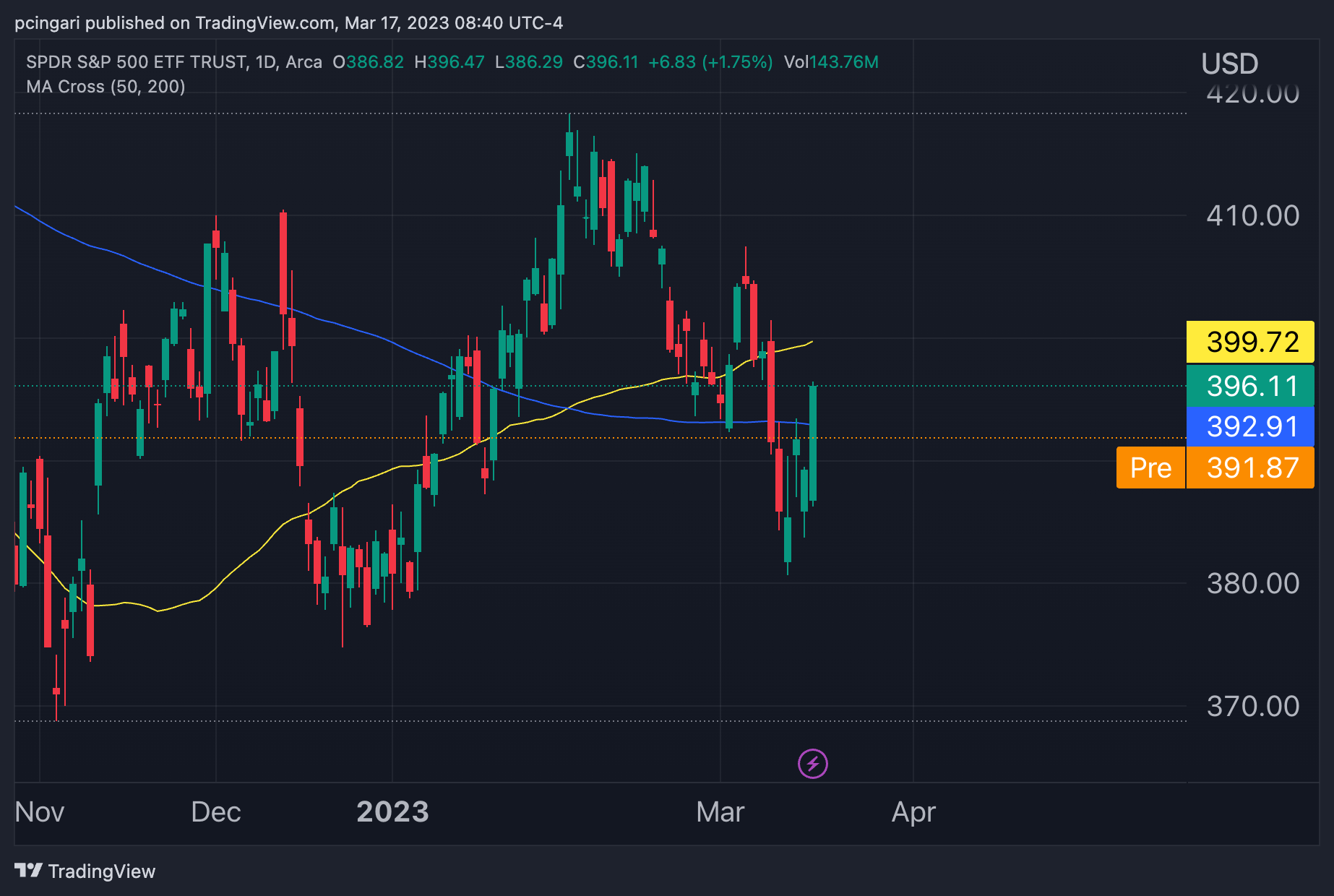Image resolution: width=1334 pixels, height=896 pixels.
Task: Click the TradingView logo at bottom left
Action: (29, 871)
